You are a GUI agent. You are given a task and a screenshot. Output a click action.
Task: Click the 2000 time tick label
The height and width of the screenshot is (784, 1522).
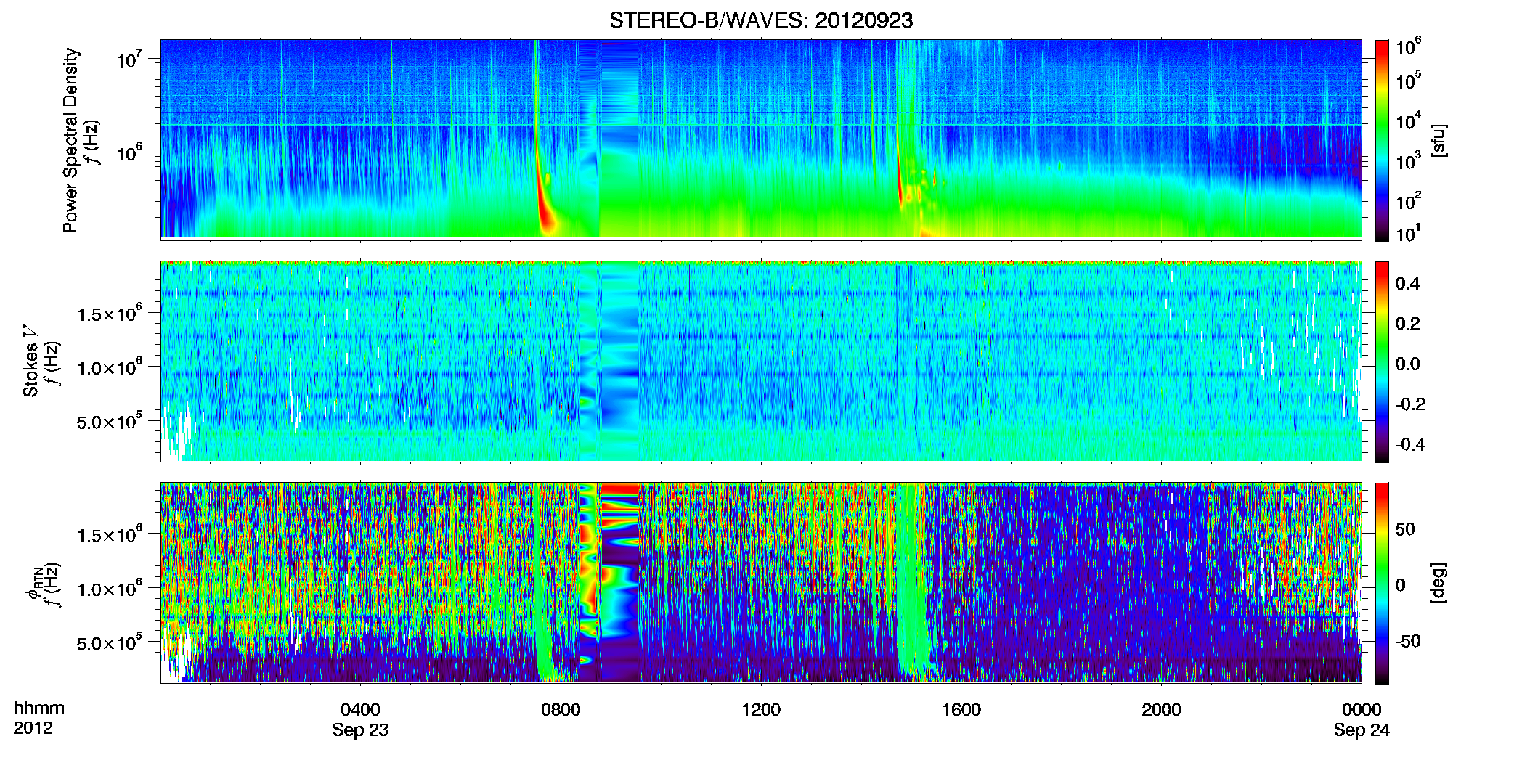click(1161, 709)
